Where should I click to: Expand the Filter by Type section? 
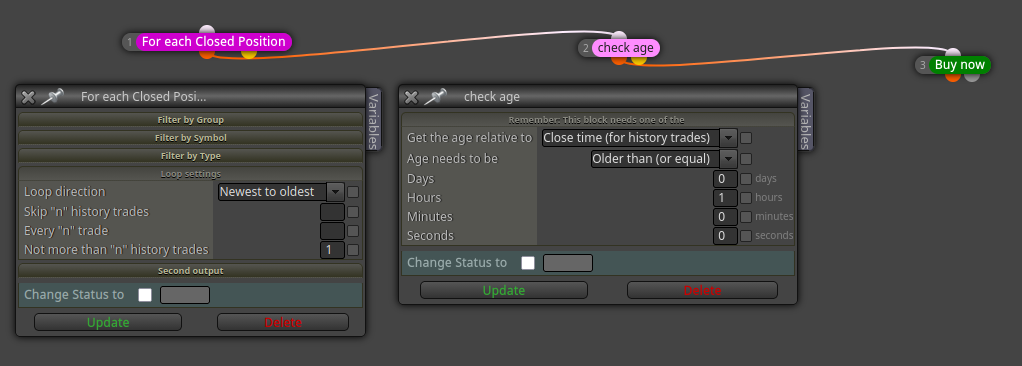[190, 156]
